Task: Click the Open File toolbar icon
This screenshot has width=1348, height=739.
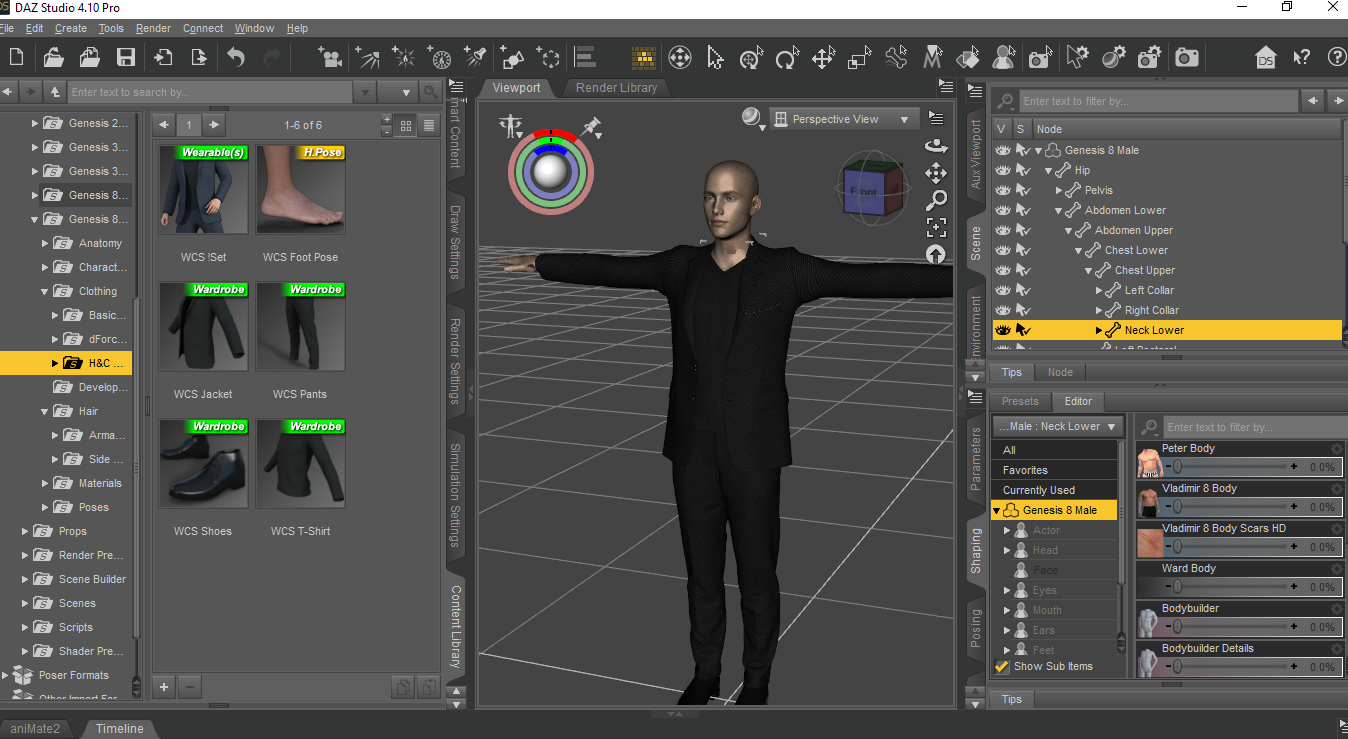Action: [53, 57]
